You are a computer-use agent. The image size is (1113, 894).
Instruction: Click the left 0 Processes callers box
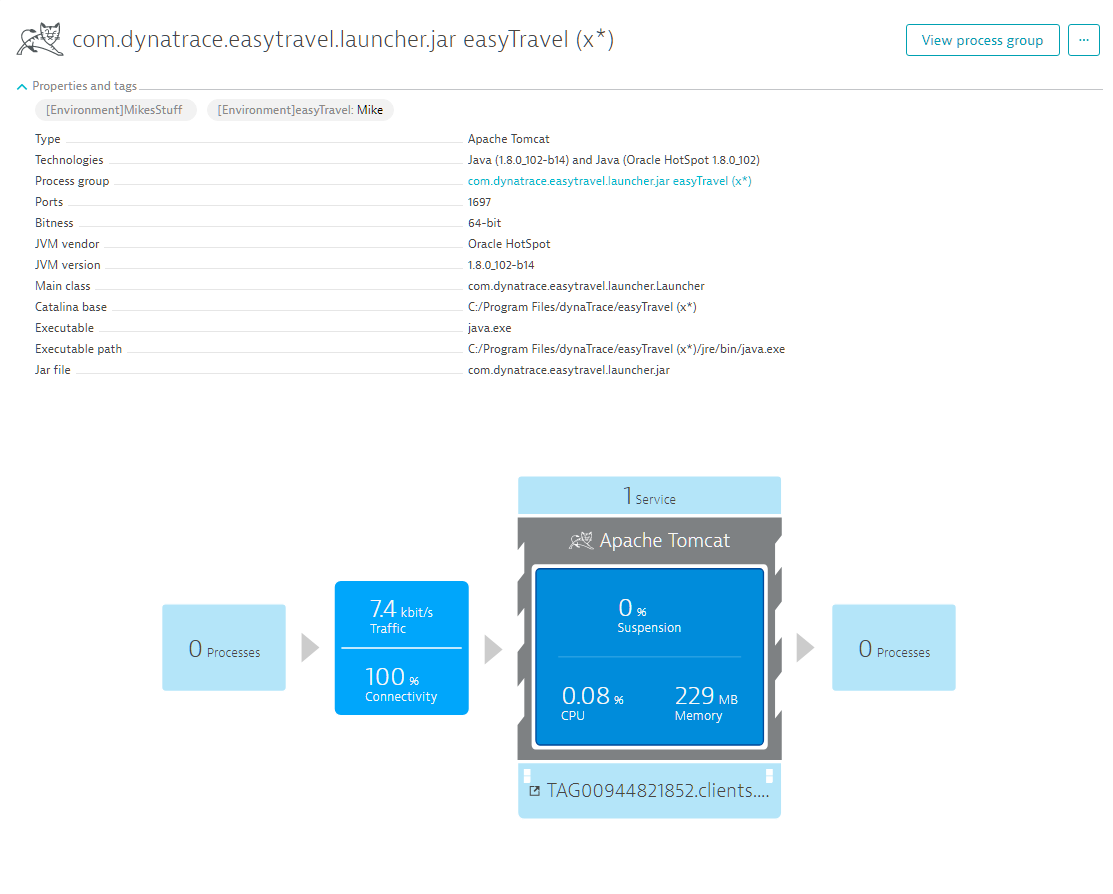coord(224,648)
